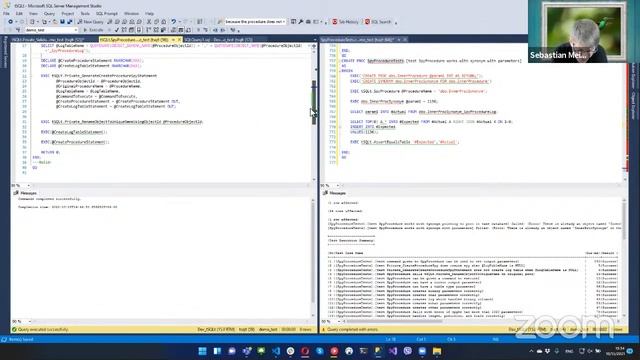Click the left editor's vertical scrollbar thumb
Image resolution: width=640 pixels, height=360 pixels.
[x=313, y=102]
